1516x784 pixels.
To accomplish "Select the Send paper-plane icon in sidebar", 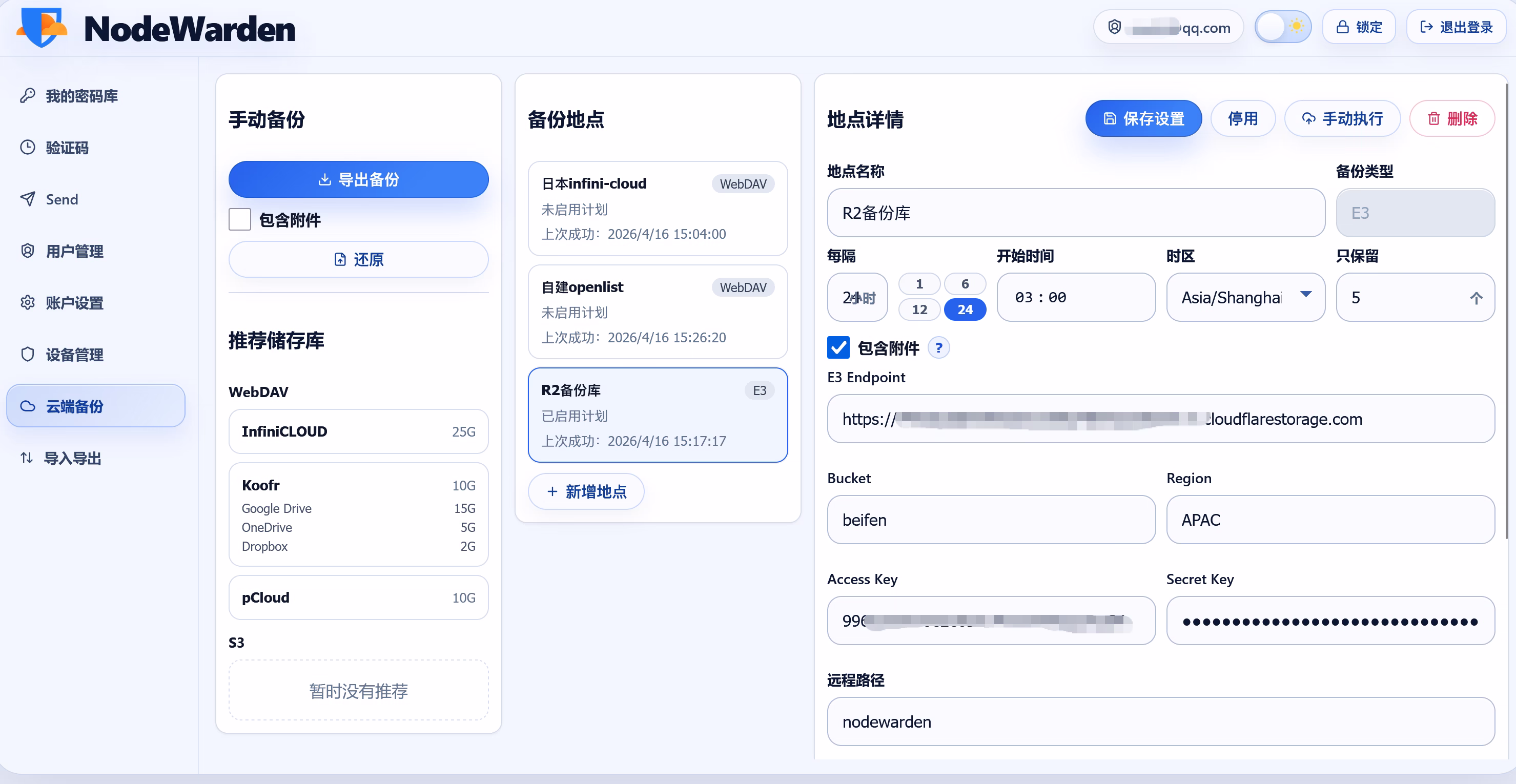I will pos(28,199).
